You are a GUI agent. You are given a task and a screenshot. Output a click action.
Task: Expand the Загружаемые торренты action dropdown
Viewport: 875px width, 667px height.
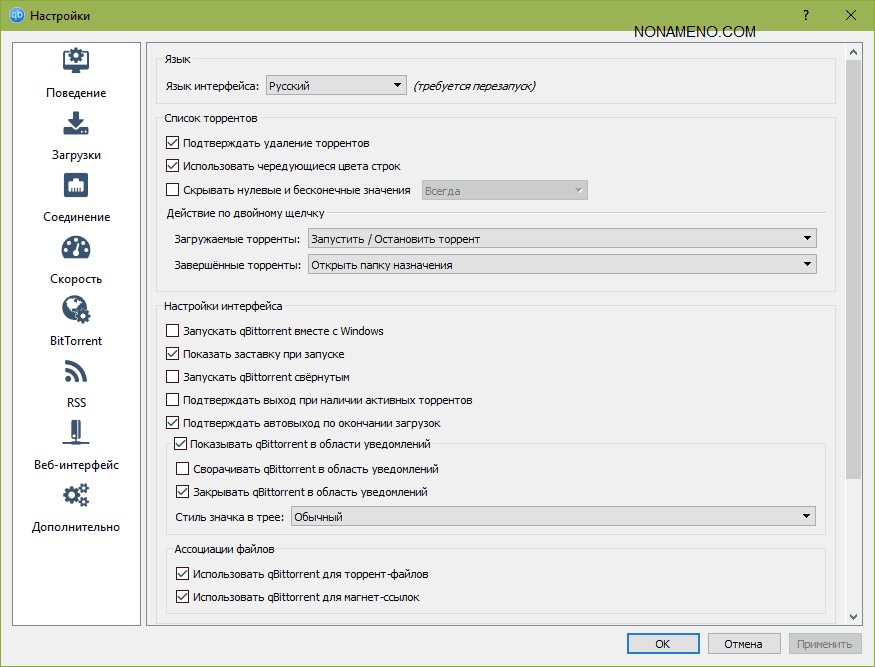pos(562,239)
